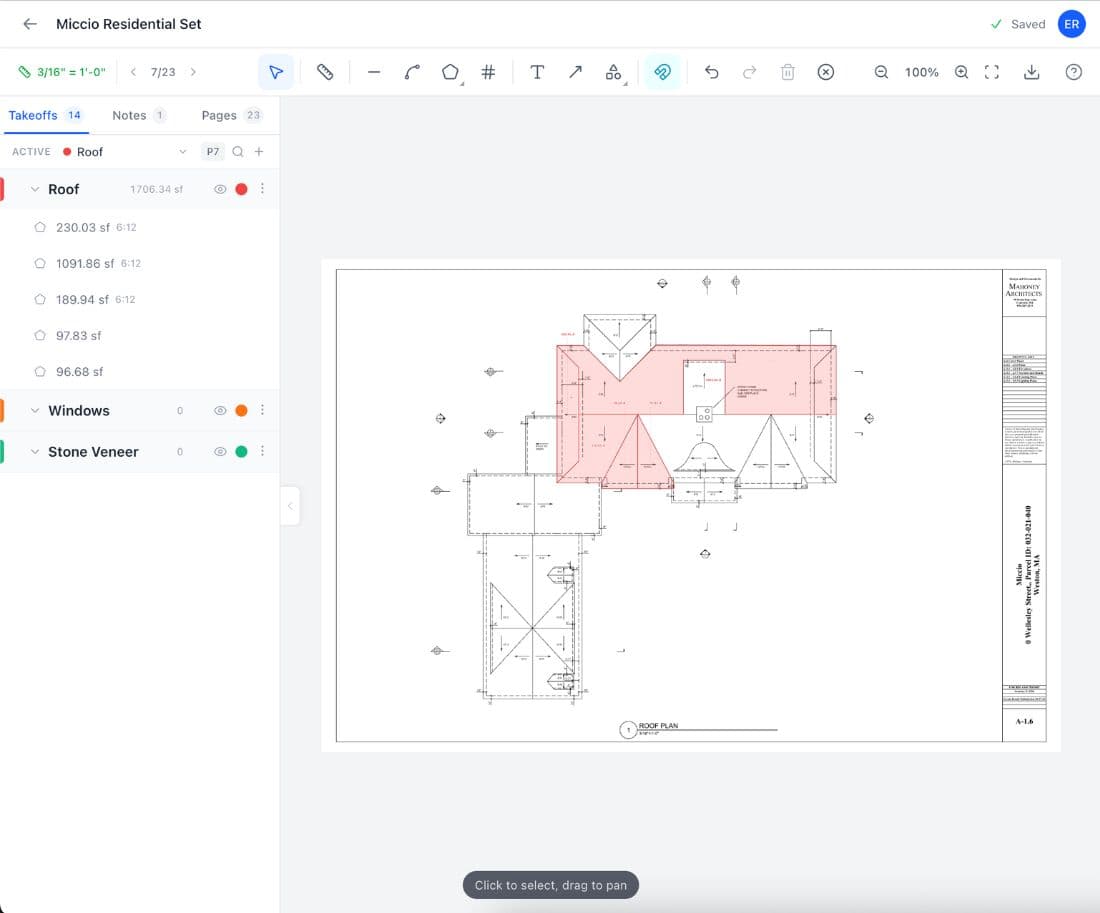1100x913 pixels.
Task: Switch to the Pages tab
Action: coord(219,115)
